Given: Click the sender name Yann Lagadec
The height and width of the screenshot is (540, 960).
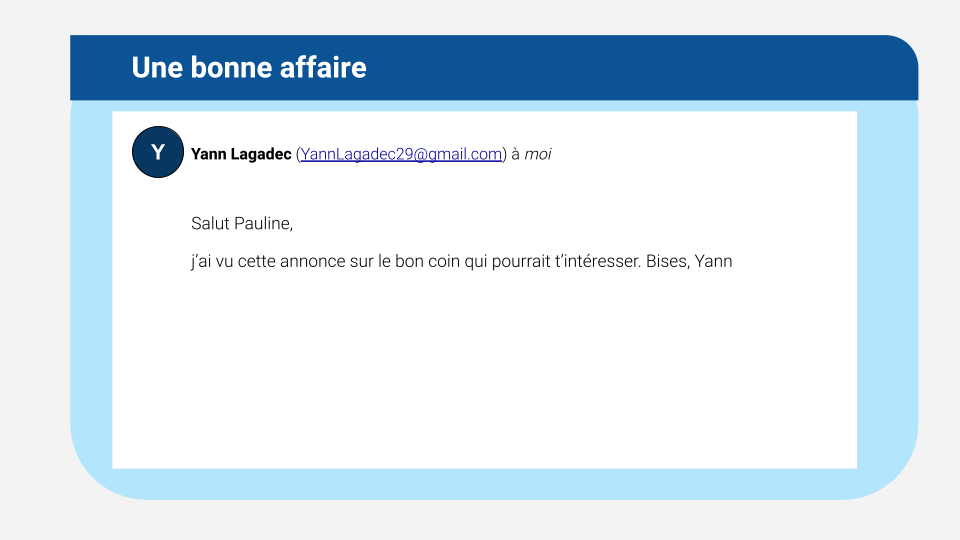Looking at the screenshot, I should tap(241, 154).
